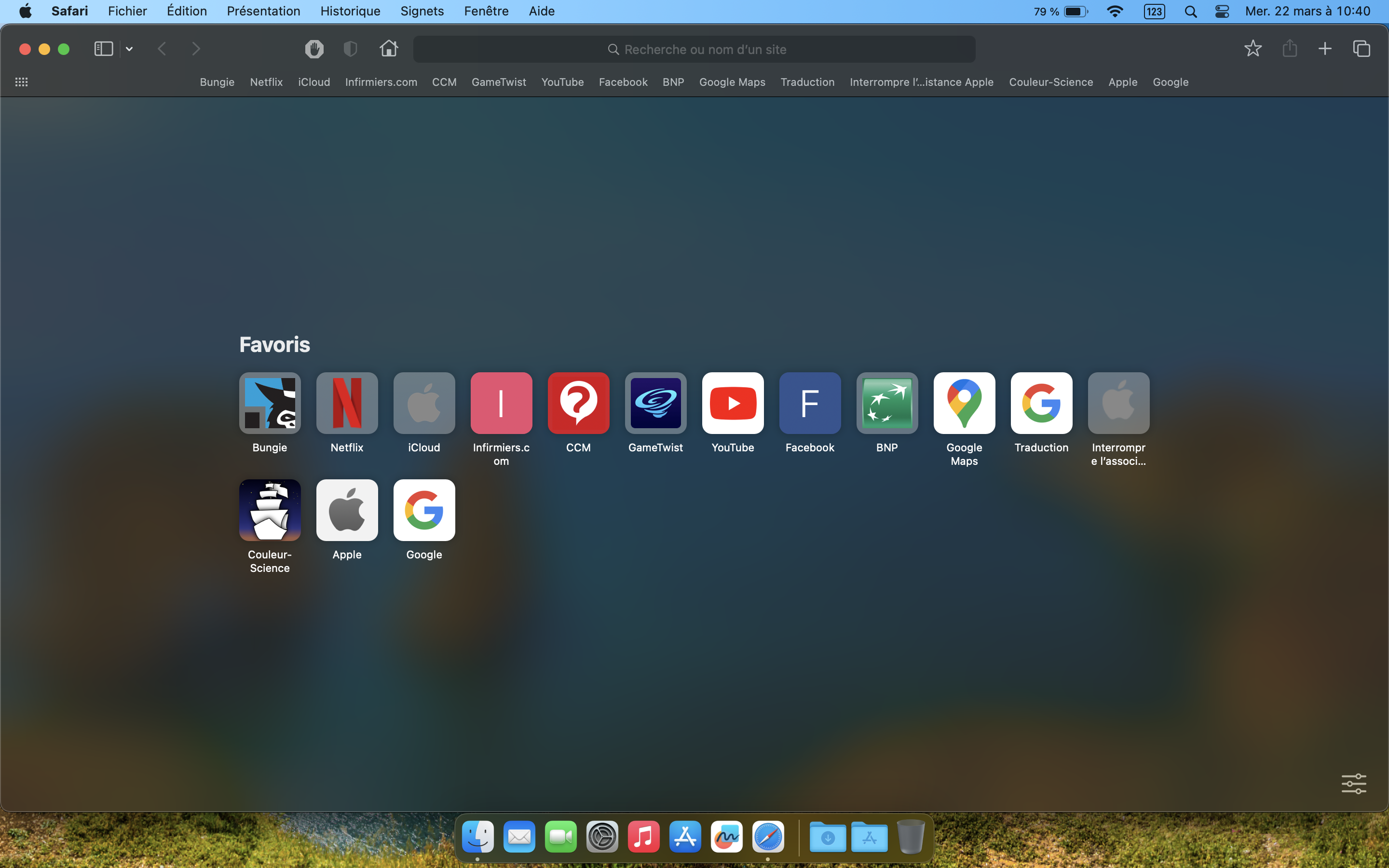The image size is (1389, 868).
Task: Open the Signets menu
Action: click(x=422, y=11)
